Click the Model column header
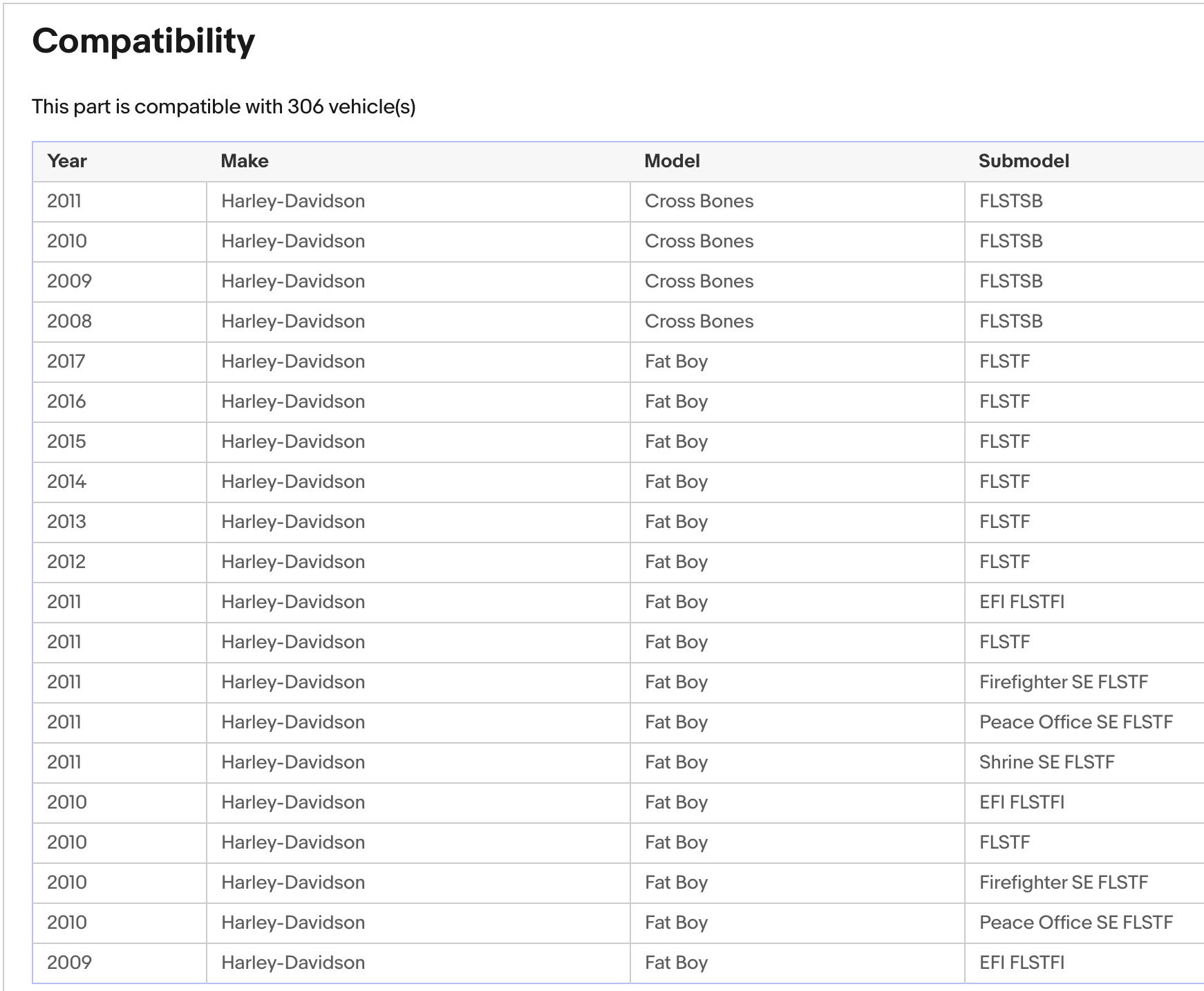Screen dimensions: 1204x991 672,161
